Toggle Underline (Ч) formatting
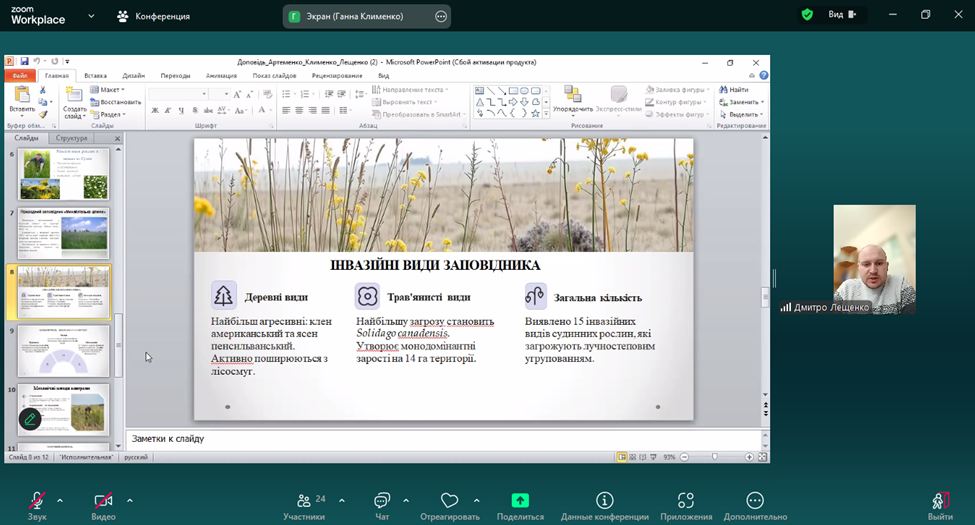This screenshot has height=525, width=975. tap(182, 110)
